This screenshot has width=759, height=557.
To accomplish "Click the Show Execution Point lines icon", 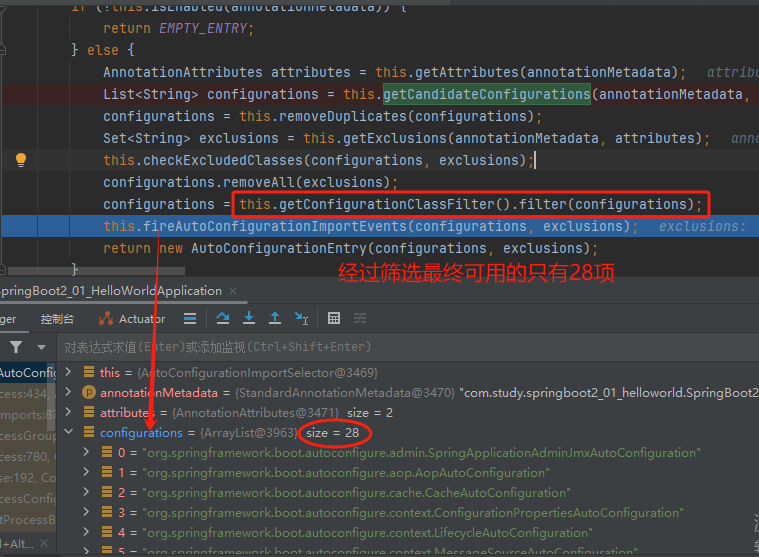I will tap(190, 318).
